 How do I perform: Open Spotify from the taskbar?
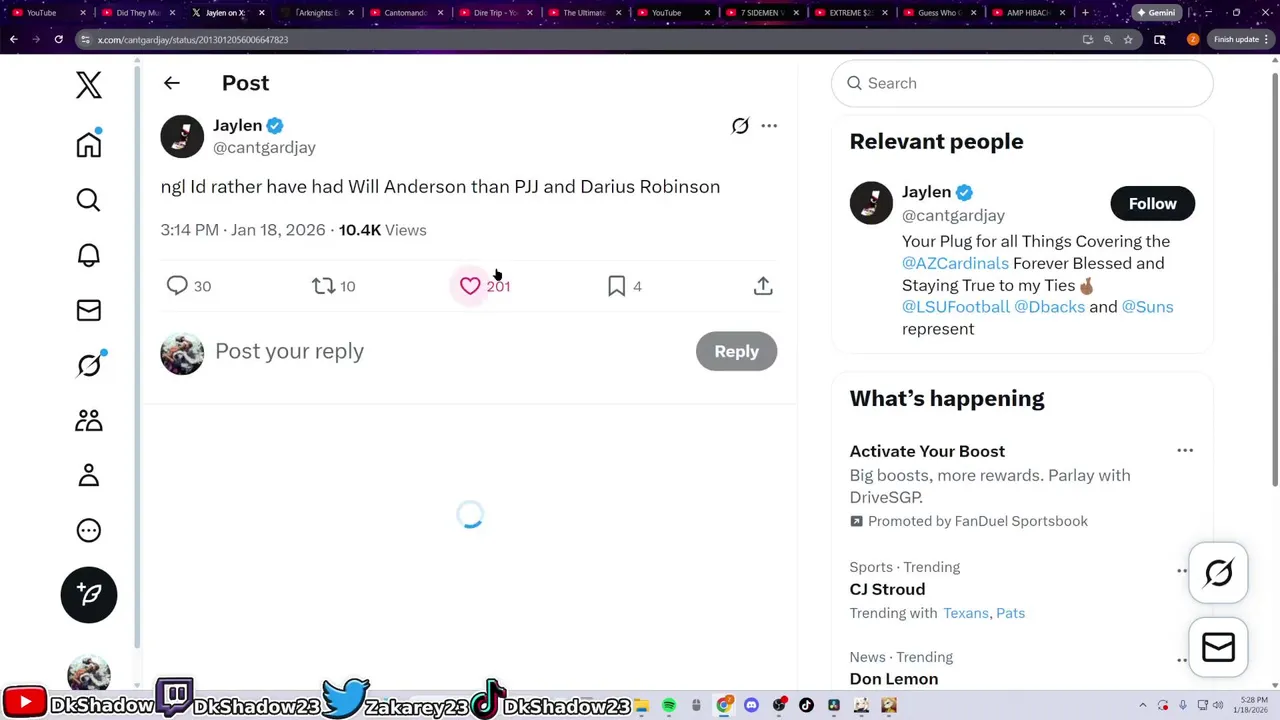click(x=669, y=706)
